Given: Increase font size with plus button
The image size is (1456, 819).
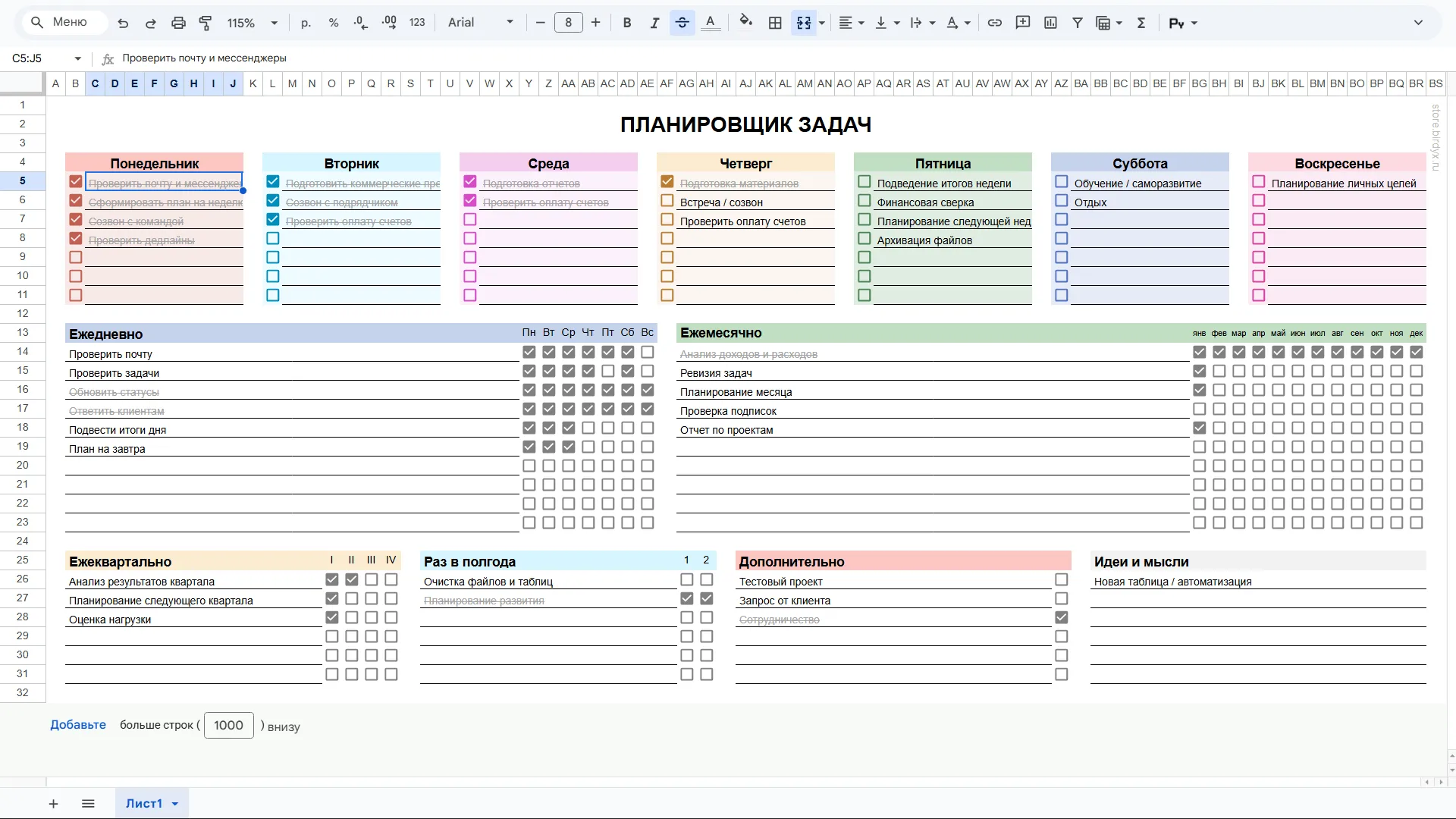Looking at the screenshot, I should tap(596, 23).
